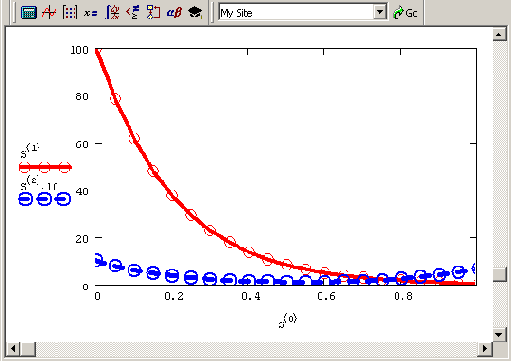Click the Go button
Screen dimensions: 511x361
(405, 13)
